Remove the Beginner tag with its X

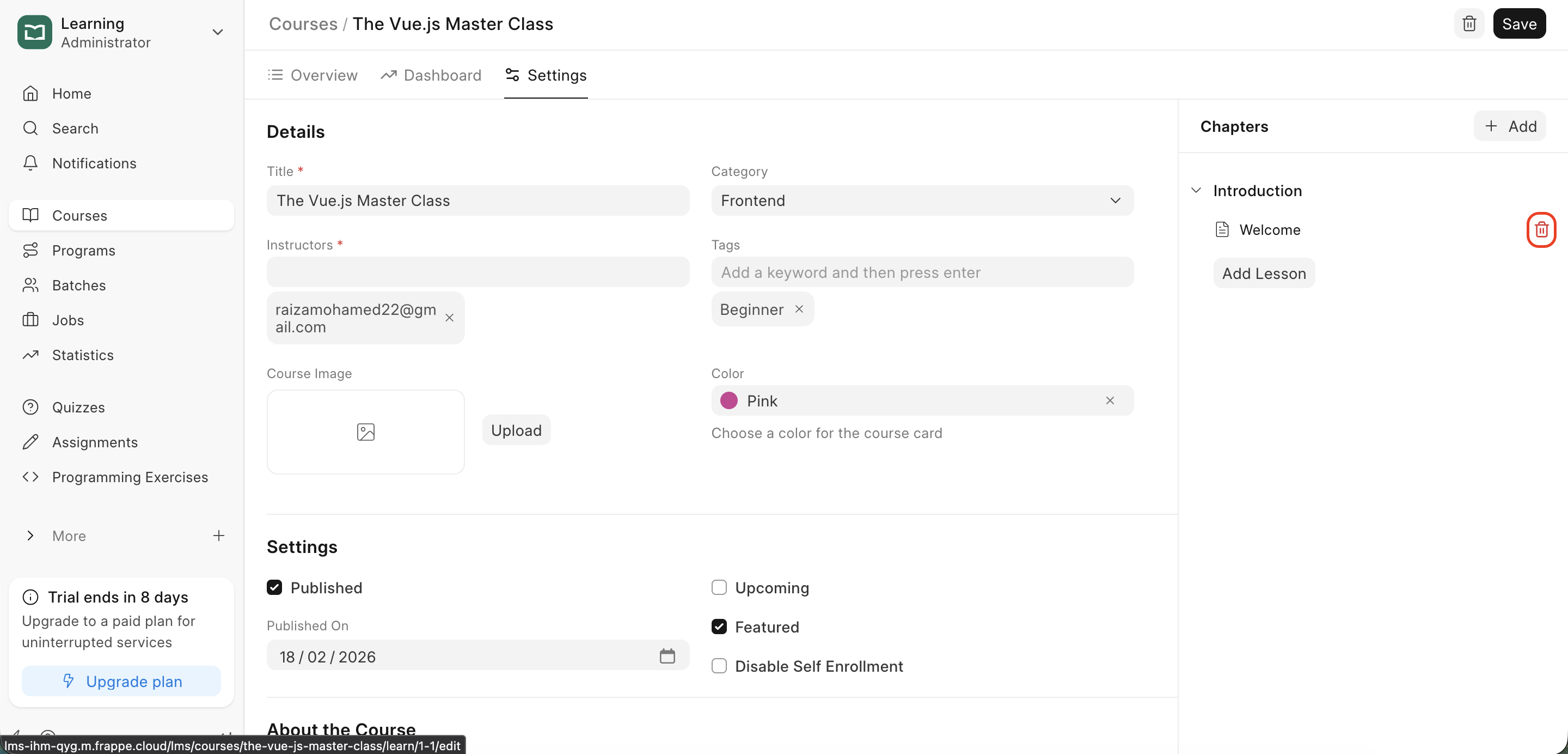[799, 309]
